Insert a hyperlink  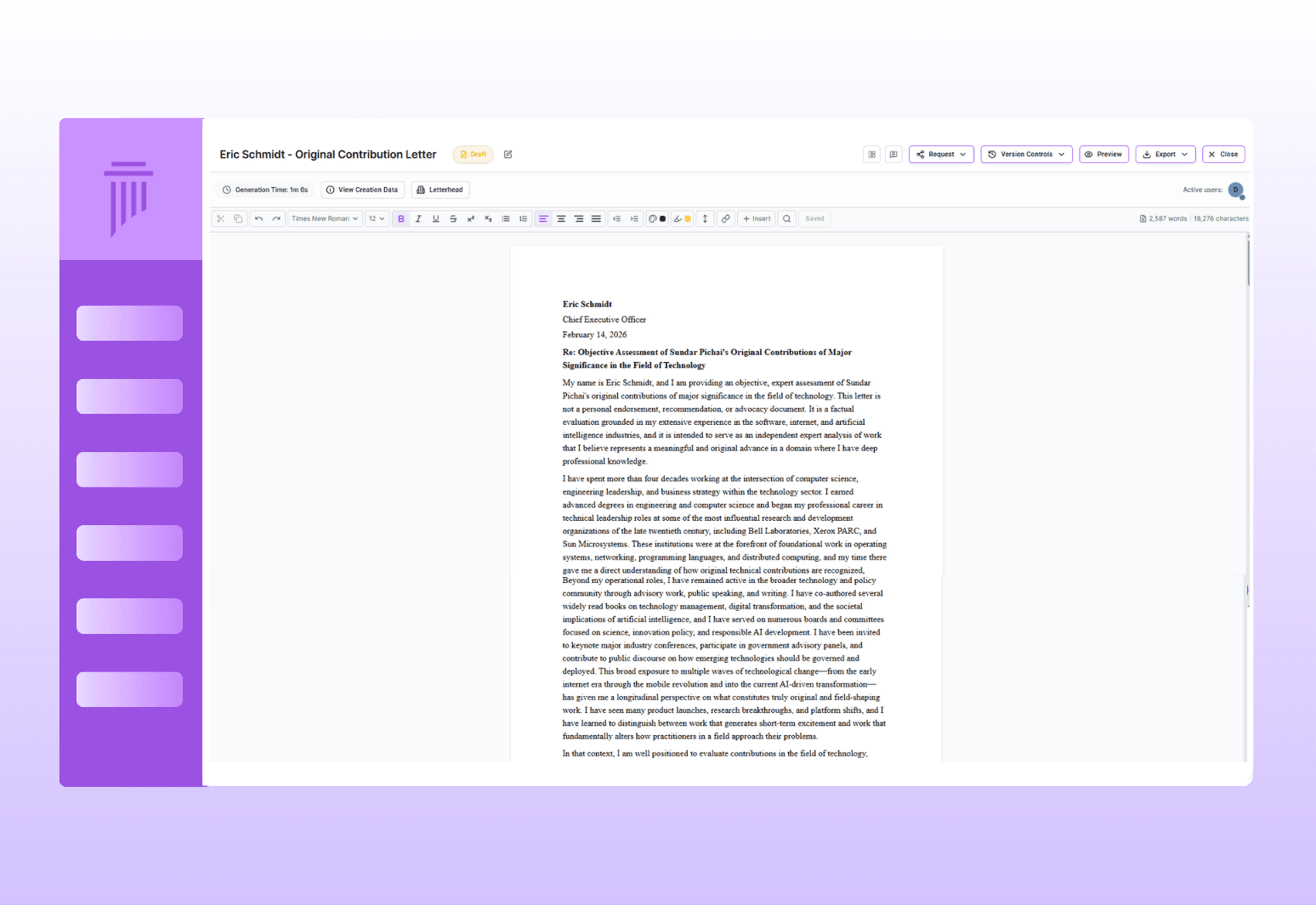(725, 218)
